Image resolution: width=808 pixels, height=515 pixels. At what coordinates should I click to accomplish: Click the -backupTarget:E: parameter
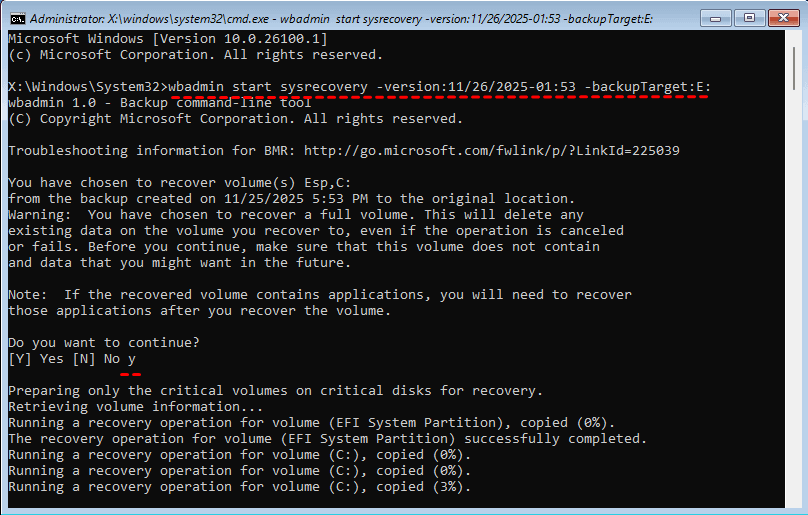point(649,87)
